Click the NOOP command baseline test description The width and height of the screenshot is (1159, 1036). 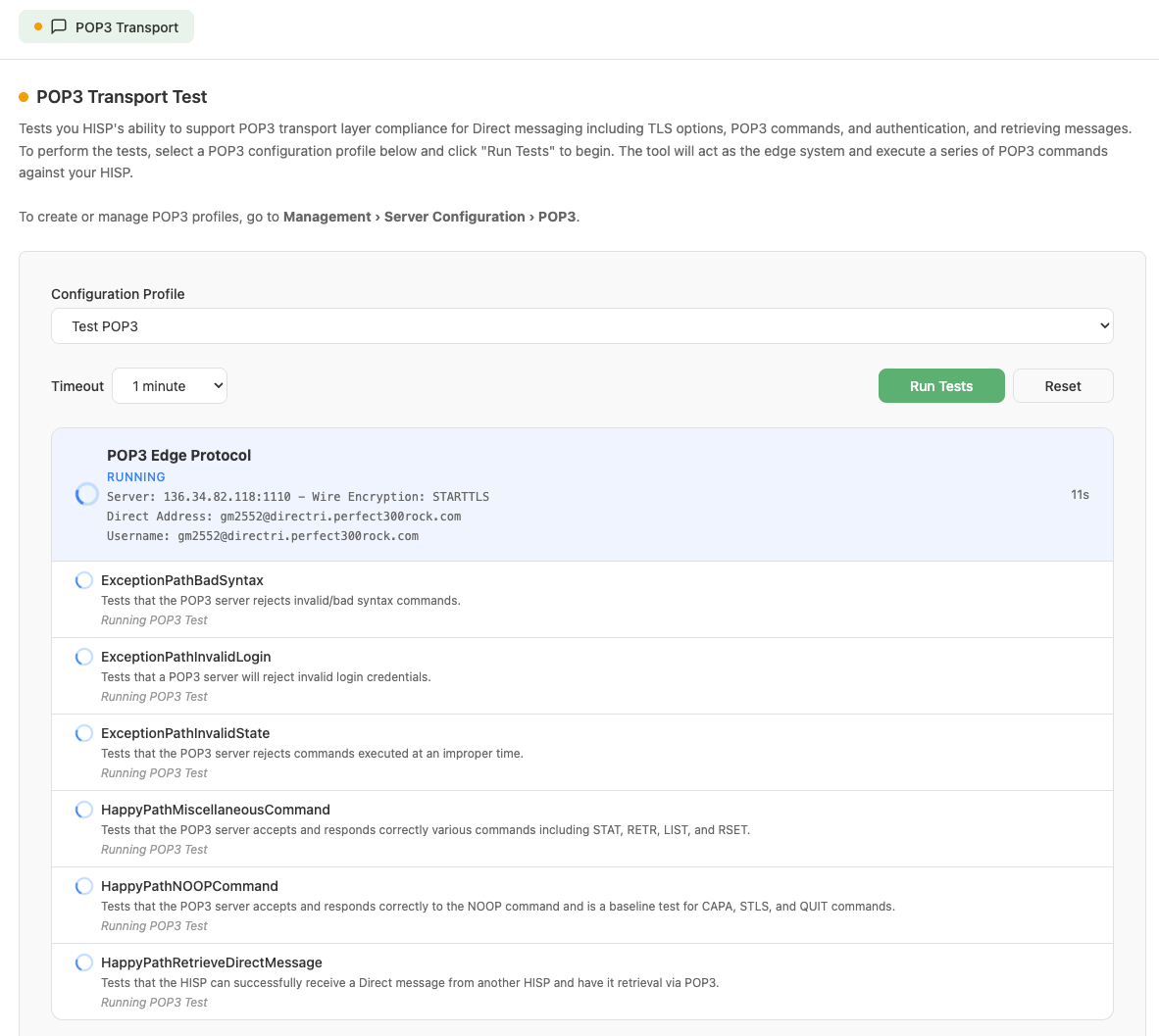498,907
